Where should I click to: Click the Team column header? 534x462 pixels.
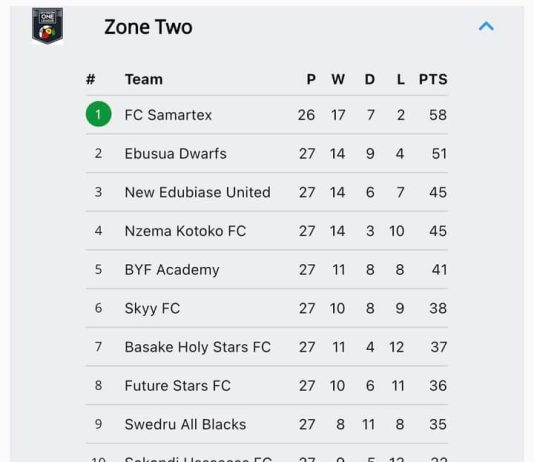(144, 79)
